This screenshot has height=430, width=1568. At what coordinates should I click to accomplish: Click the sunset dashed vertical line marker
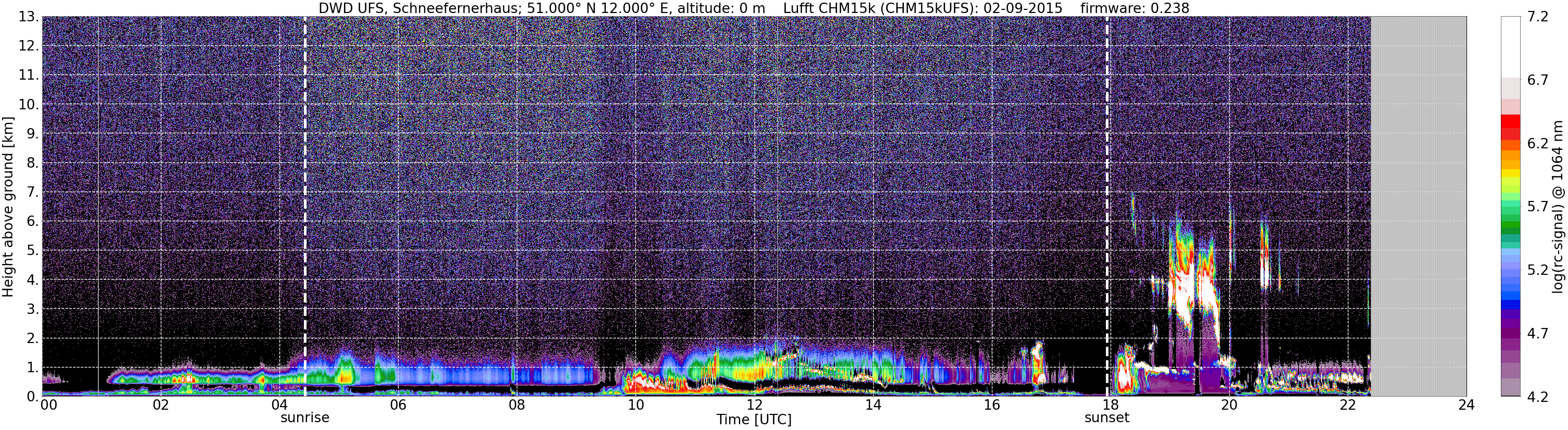(1107, 207)
